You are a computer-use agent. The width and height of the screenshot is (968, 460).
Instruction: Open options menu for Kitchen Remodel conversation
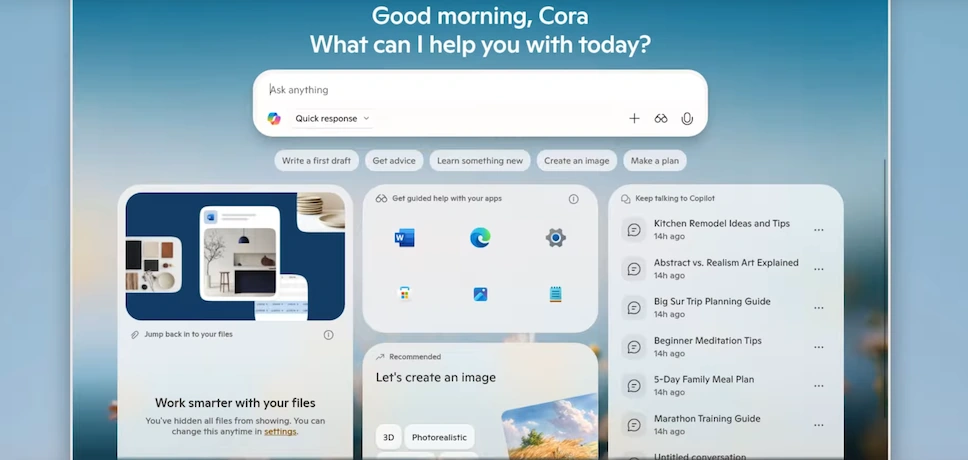tap(819, 230)
